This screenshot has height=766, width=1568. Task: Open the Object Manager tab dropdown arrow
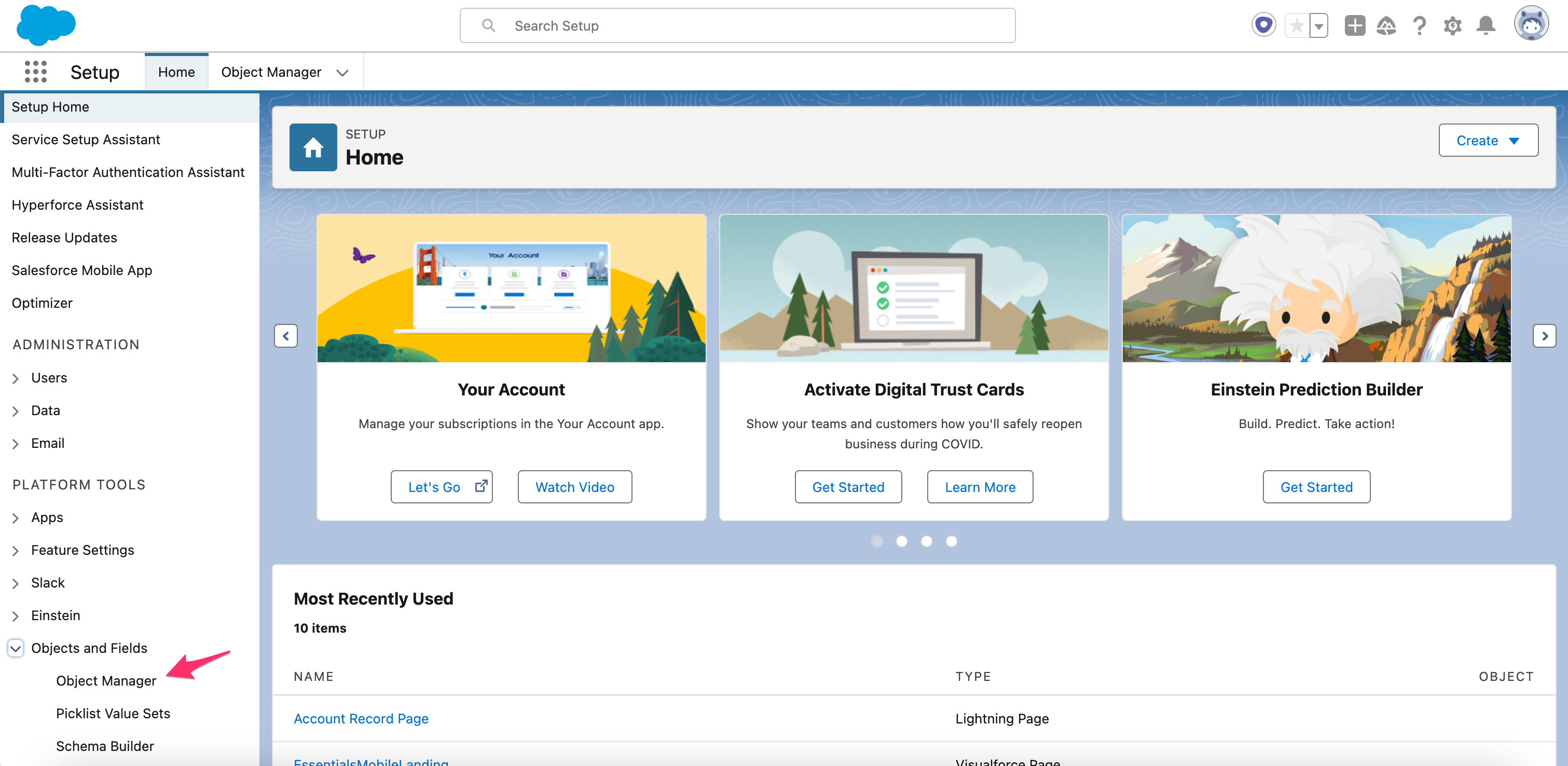pyautogui.click(x=342, y=72)
